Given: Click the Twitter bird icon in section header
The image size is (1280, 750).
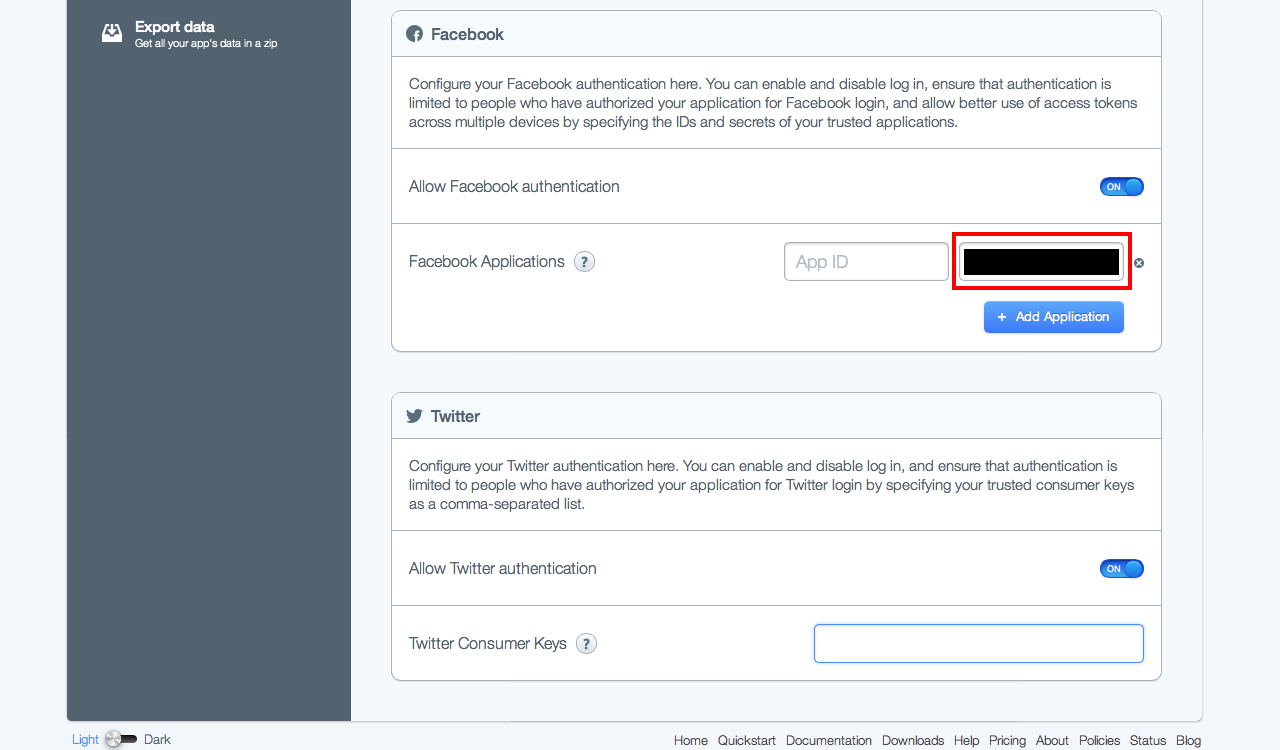Looking at the screenshot, I should point(414,416).
